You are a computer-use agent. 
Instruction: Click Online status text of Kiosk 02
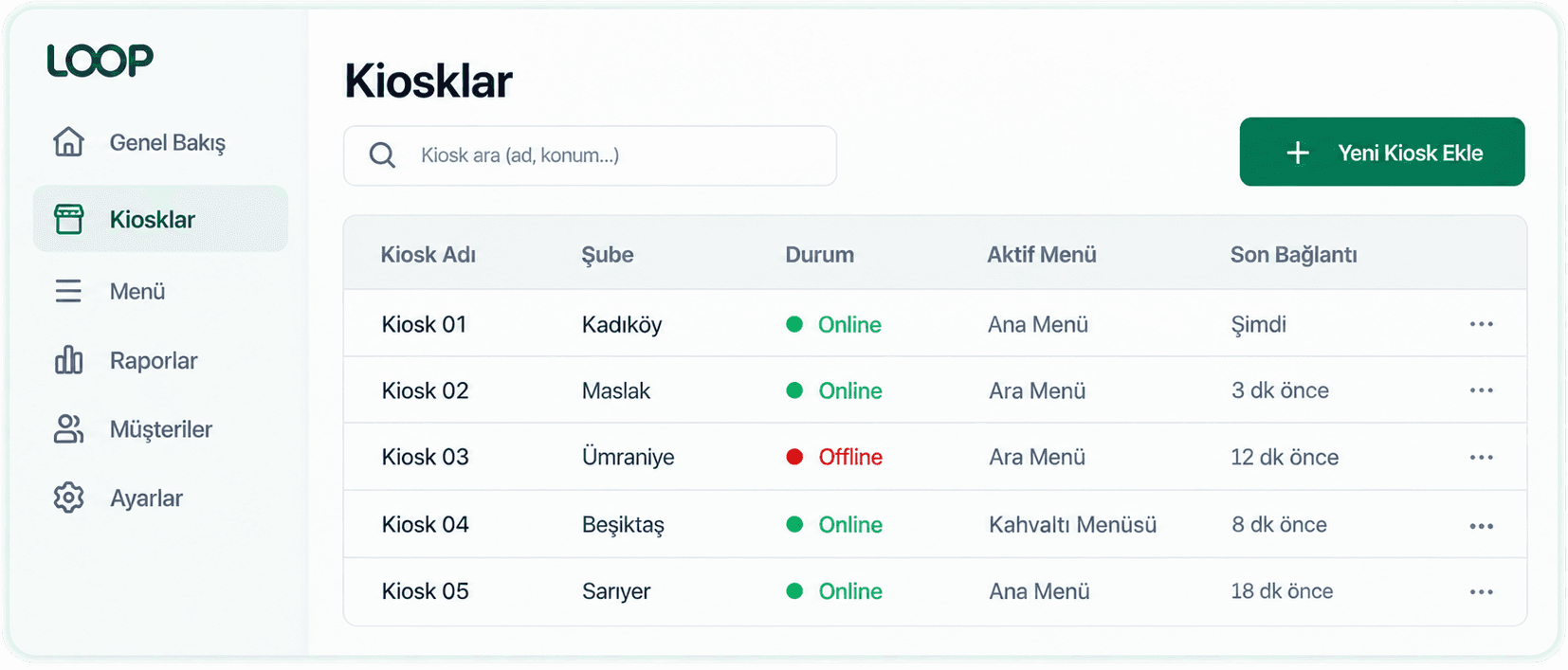point(850,390)
